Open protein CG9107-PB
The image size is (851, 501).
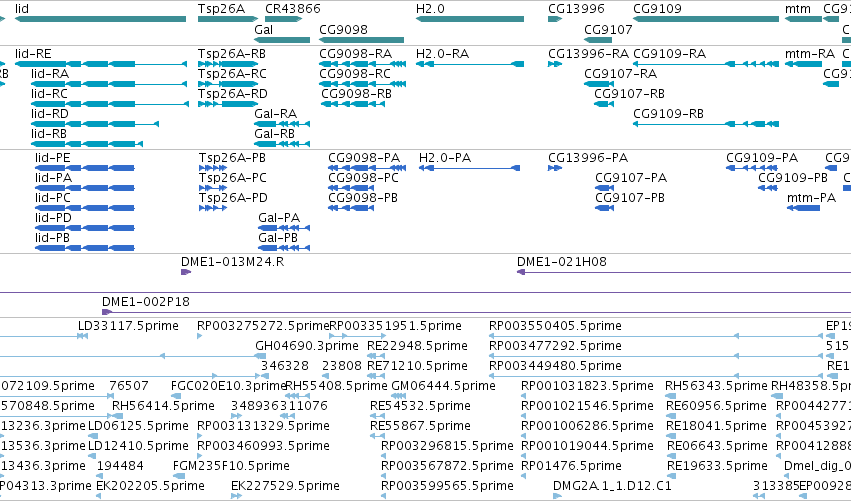point(605,208)
